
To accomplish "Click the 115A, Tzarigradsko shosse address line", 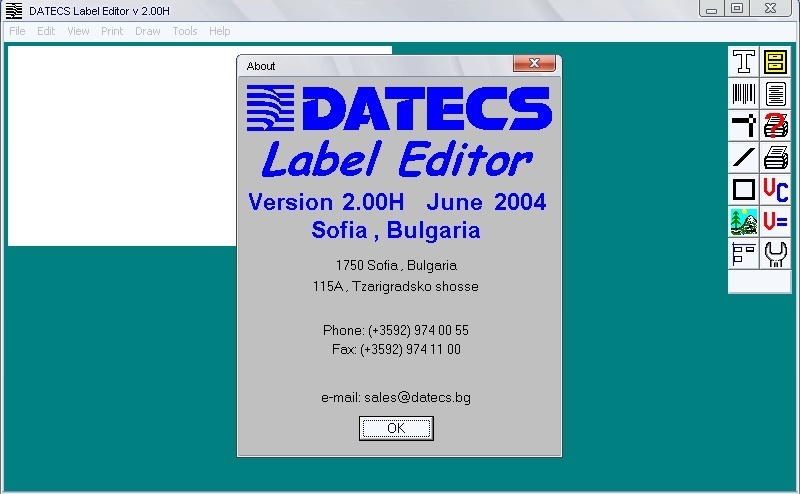I will [x=395, y=286].
